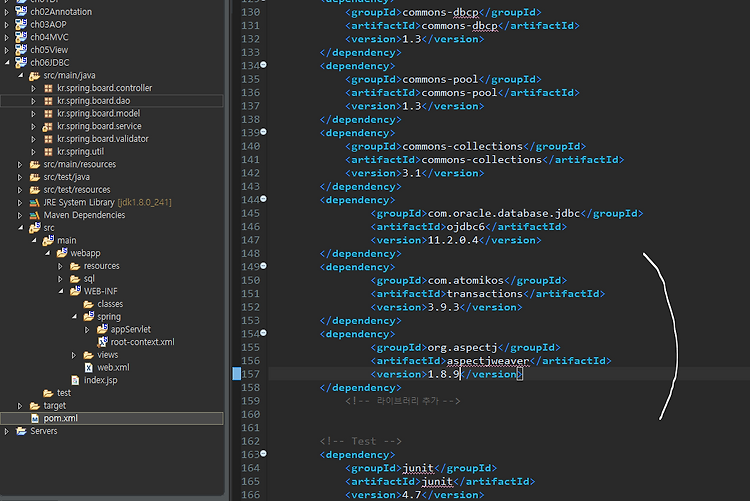Click the kr.spring.board.dao package icon

(48, 101)
